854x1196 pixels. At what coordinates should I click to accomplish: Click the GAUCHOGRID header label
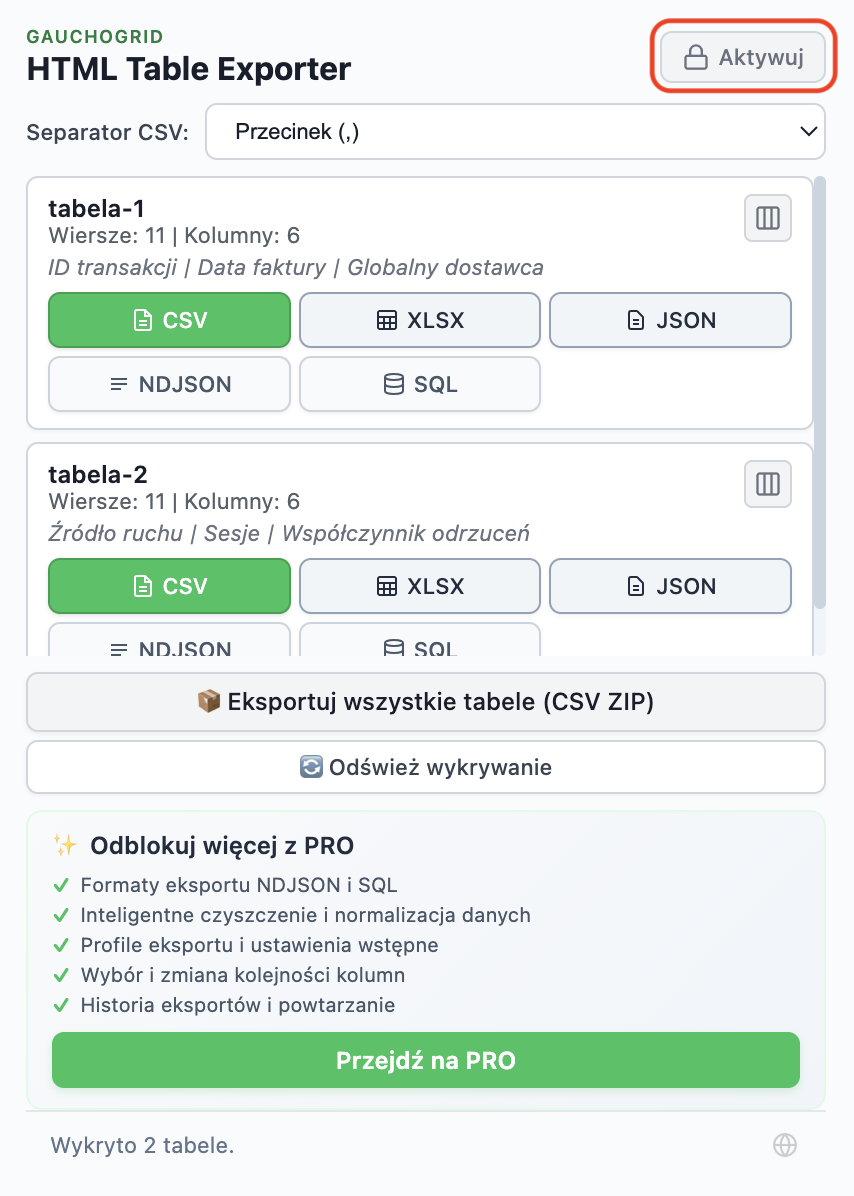tap(94, 36)
